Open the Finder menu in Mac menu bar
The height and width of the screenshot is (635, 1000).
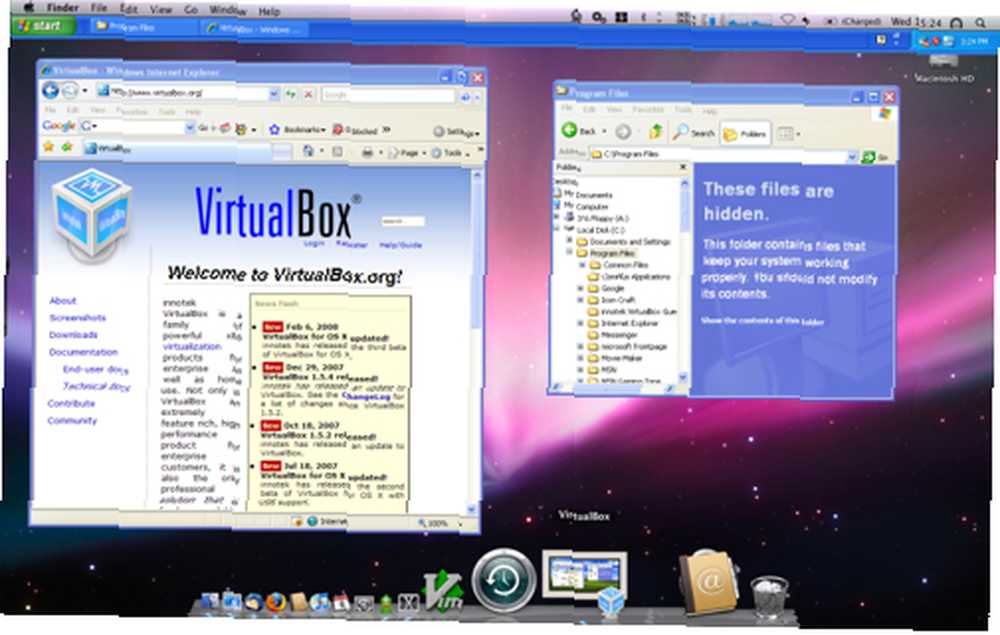[x=62, y=8]
